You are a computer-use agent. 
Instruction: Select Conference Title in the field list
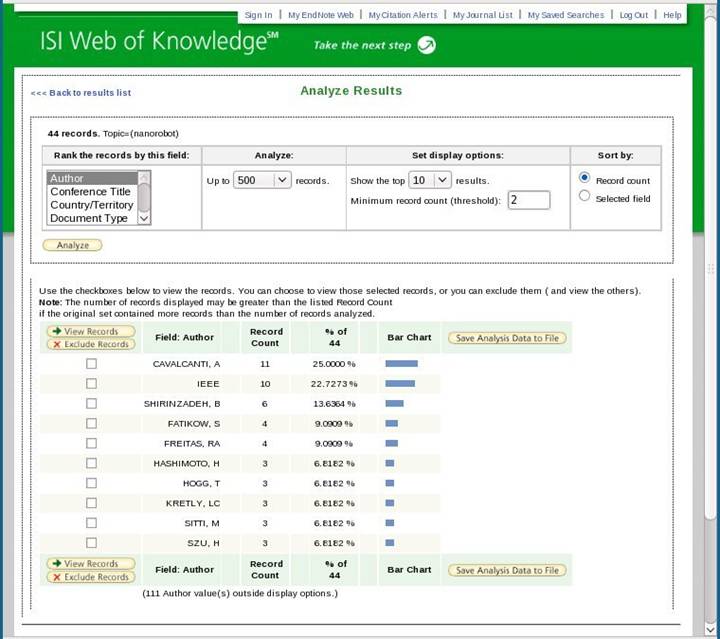[x=92, y=191]
